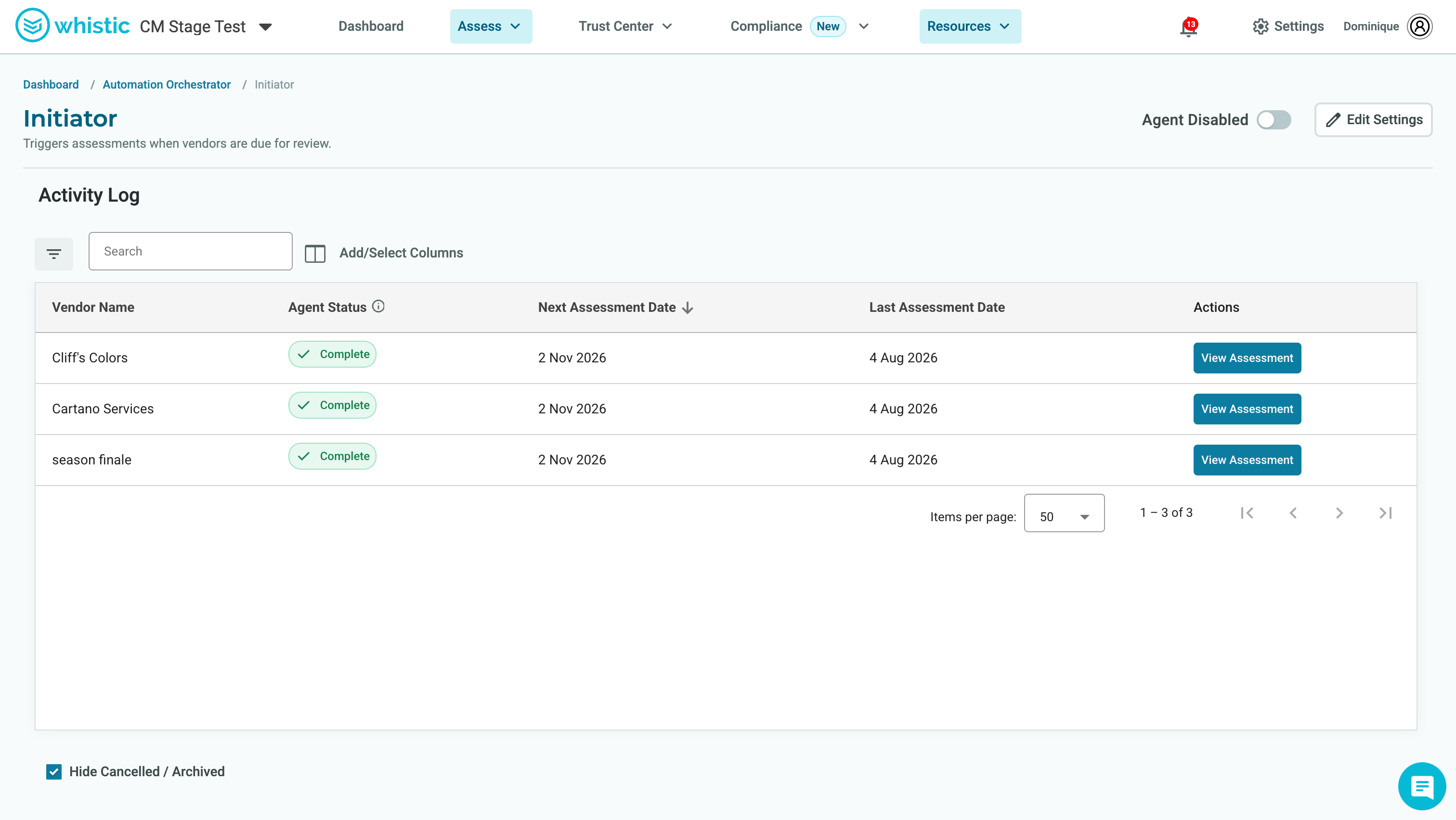Open the Resources menu

pyautogui.click(x=970, y=26)
